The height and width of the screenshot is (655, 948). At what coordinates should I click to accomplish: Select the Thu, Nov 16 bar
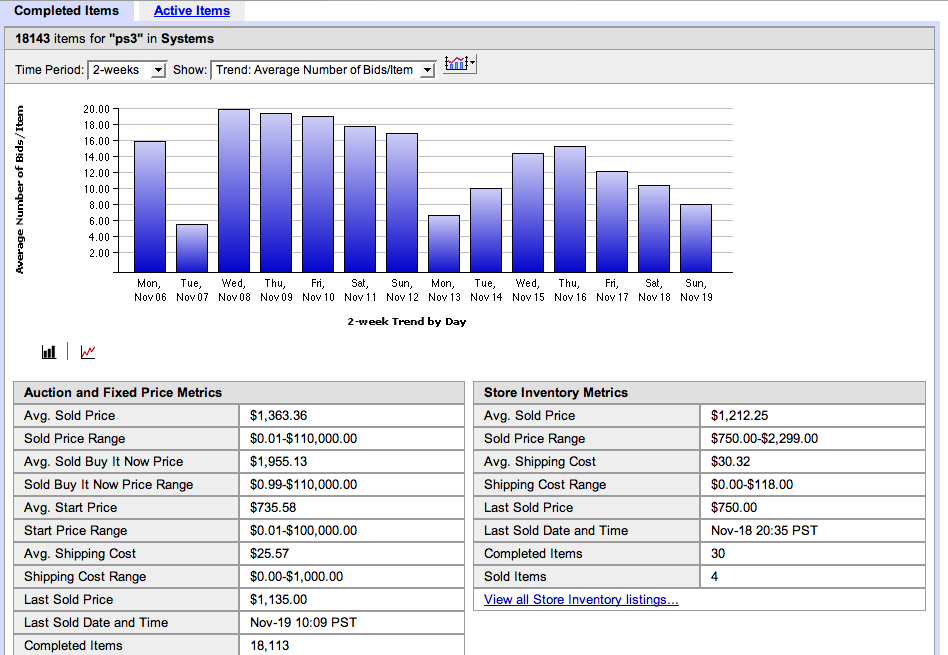click(570, 209)
